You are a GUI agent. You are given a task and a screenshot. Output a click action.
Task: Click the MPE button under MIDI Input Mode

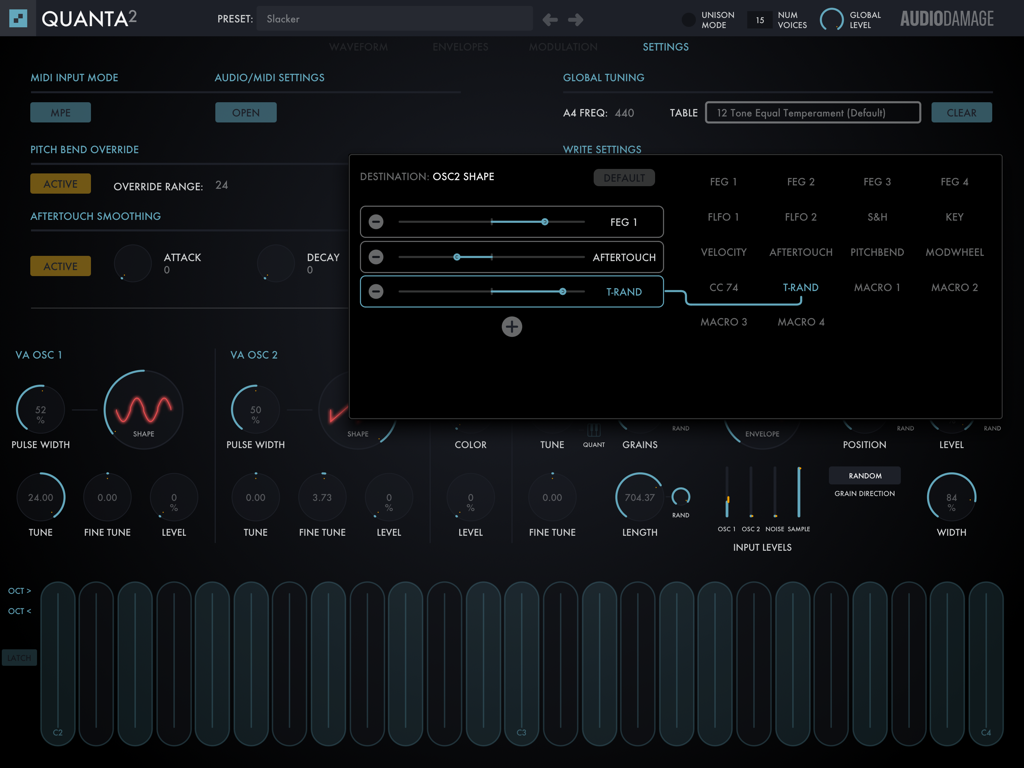point(60,112)
